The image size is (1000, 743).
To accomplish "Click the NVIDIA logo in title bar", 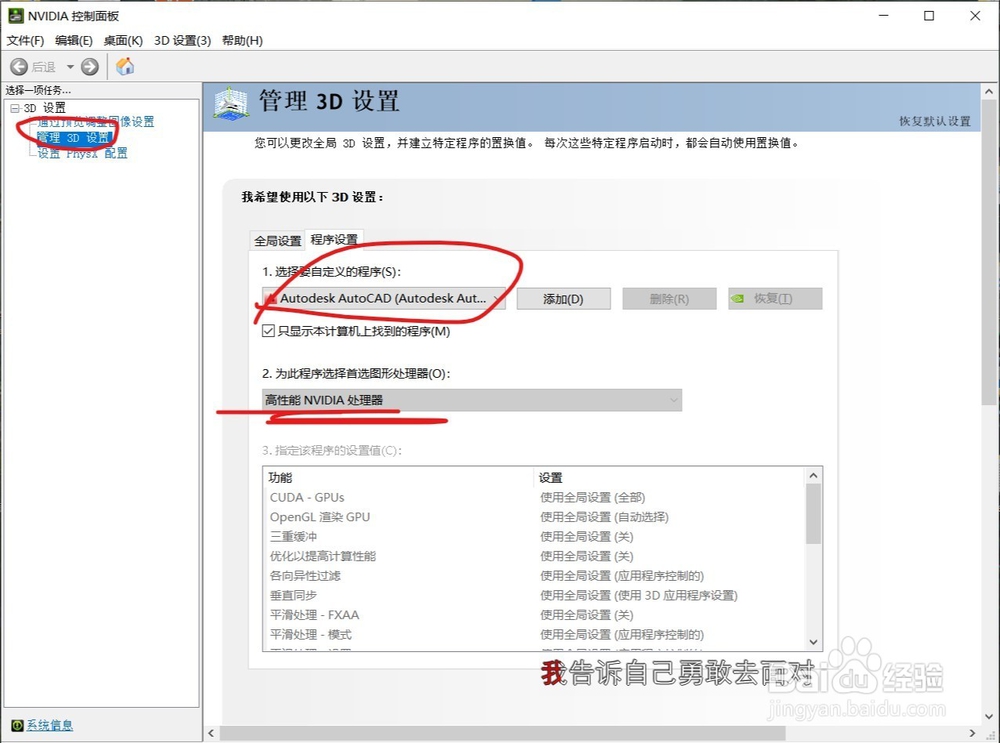I will pos(15,15).
